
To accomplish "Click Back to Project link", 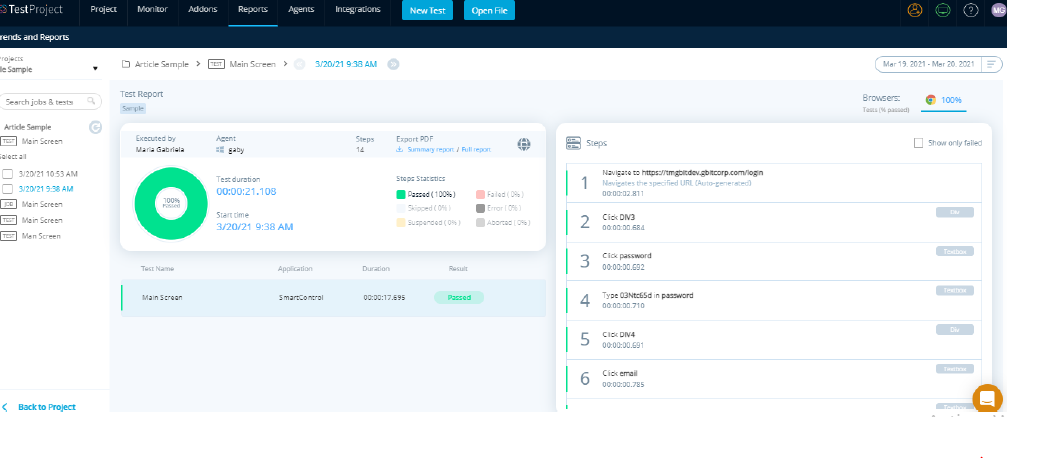I will coord(47,407).
